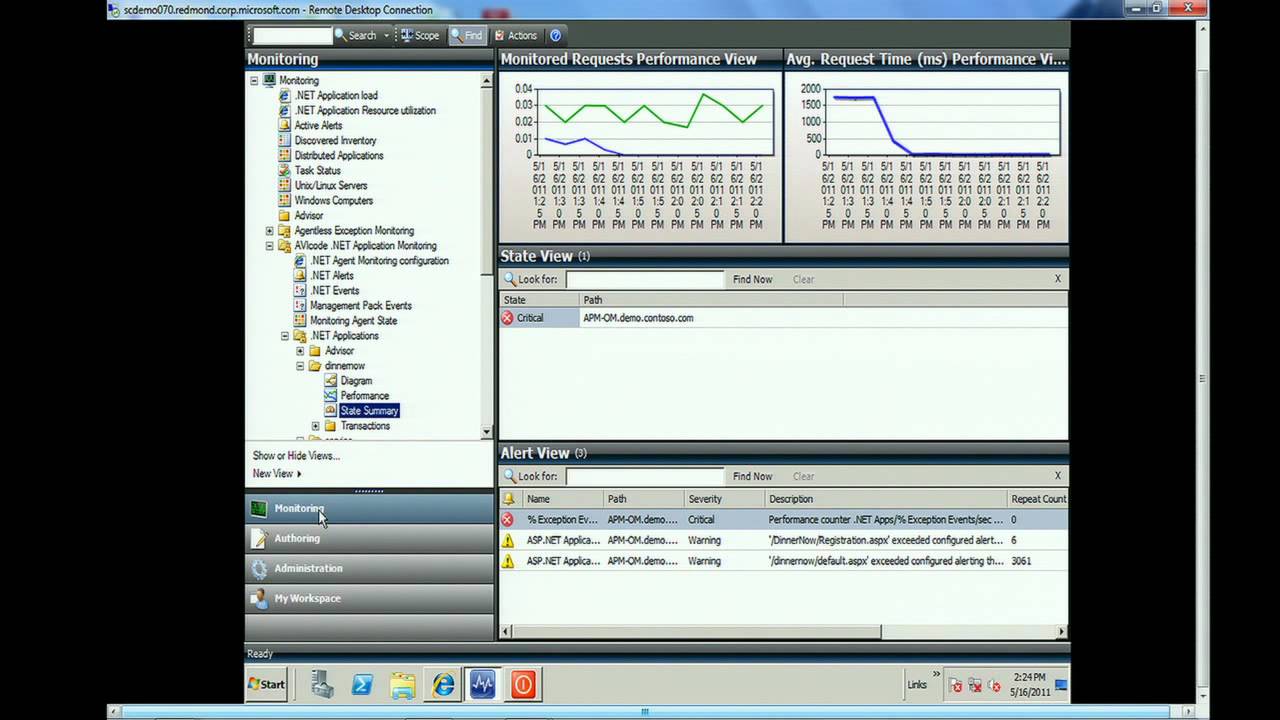Click the Monitoring Agent State icon
Image resolution: width=1280 pixels, height=720 pixels.
coord(300,320)
